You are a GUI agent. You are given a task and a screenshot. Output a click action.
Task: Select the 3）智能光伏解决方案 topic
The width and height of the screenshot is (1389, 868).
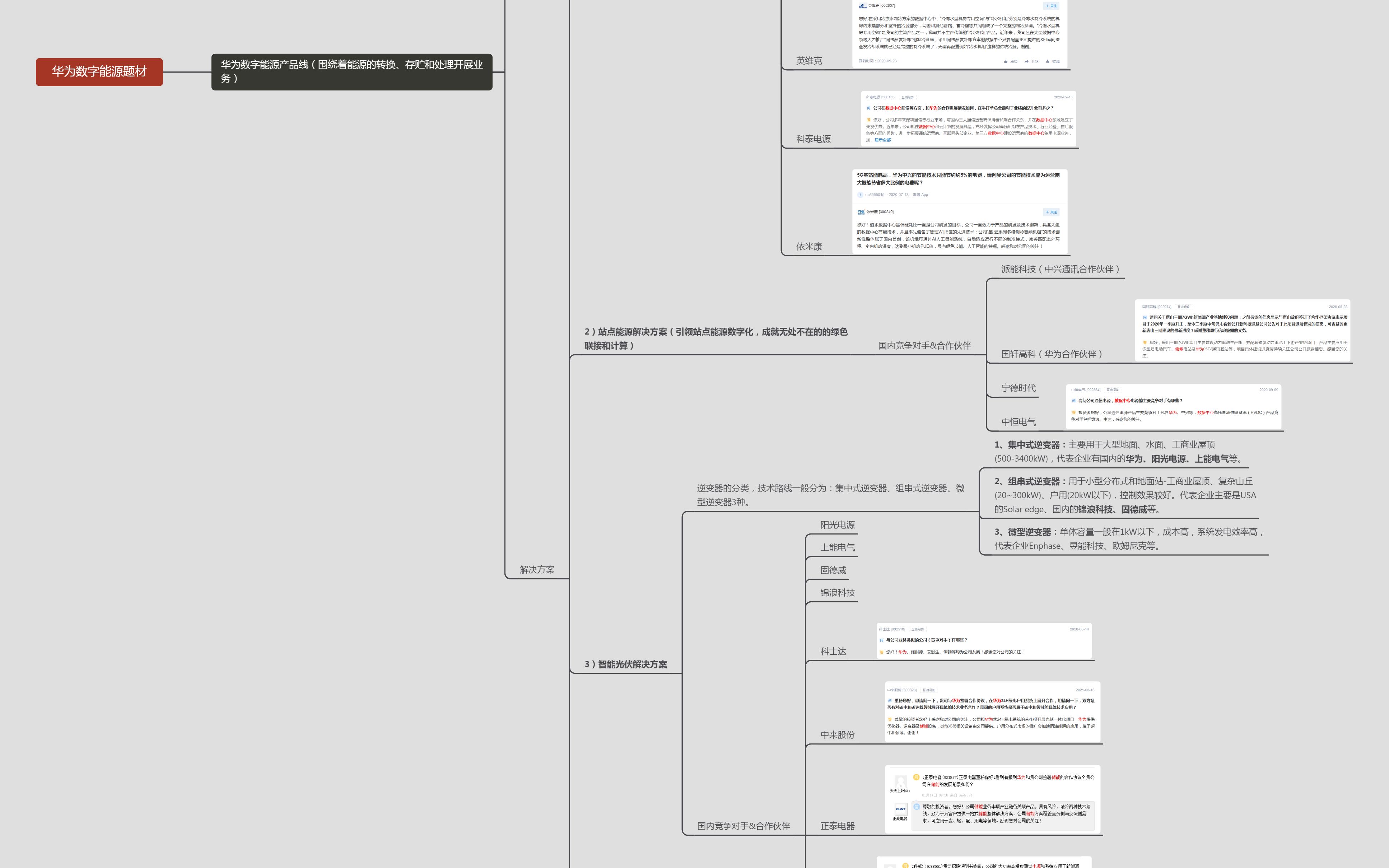coord(626,664)
